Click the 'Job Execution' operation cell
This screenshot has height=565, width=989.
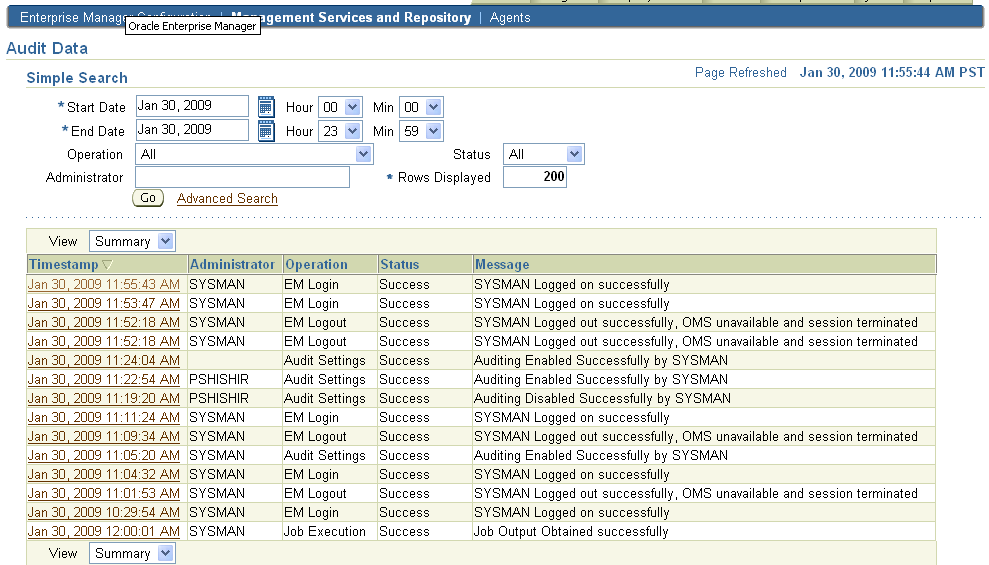[x=324, y=532]
